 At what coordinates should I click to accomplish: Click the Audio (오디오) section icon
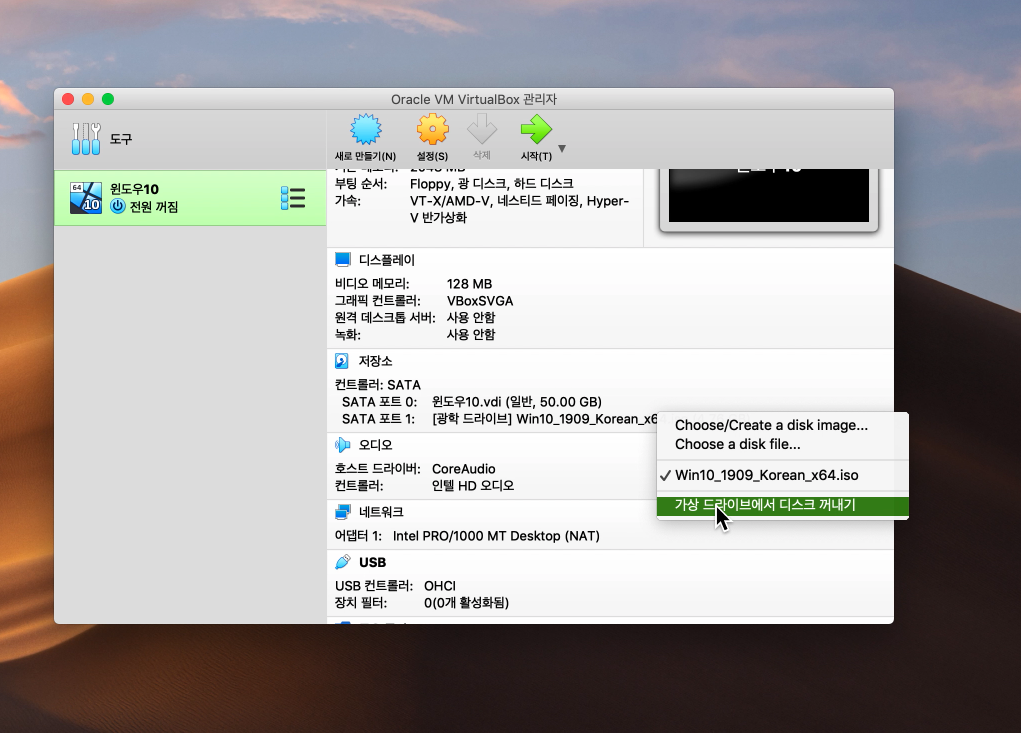[x=343, y=445]
